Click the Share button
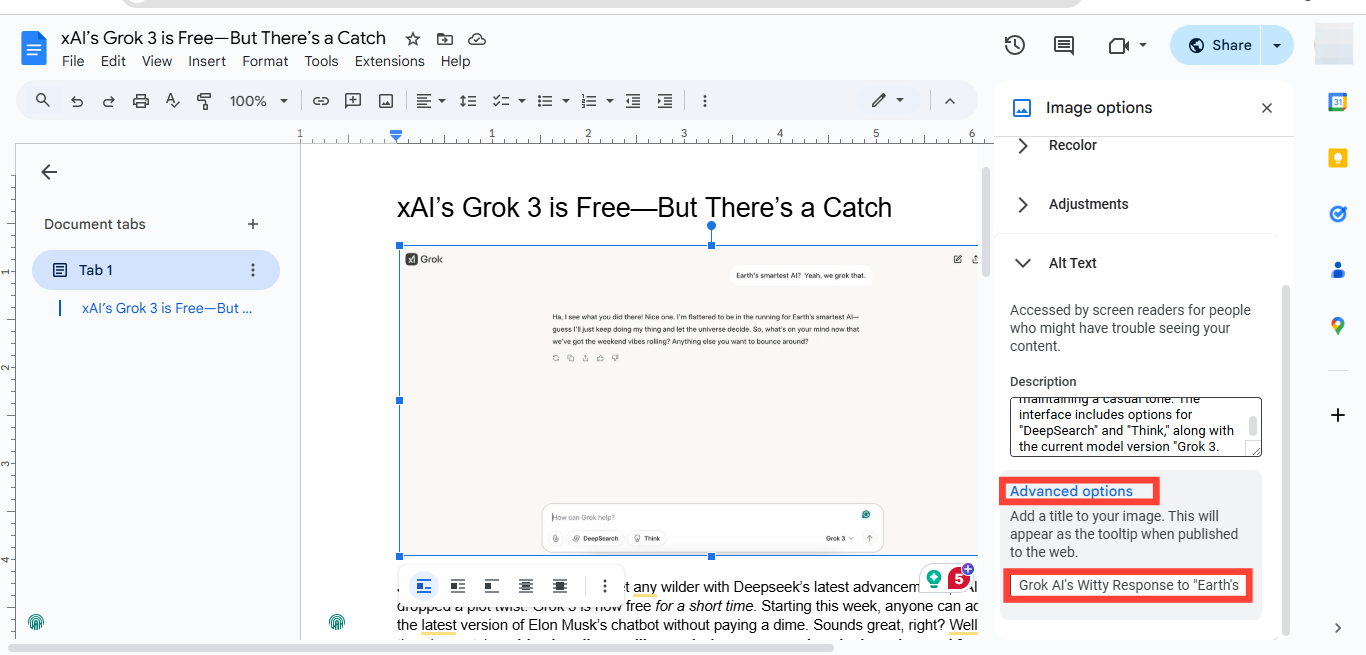The width and height of the screenshot is (1366, 655). click(x=1217, y=45)
